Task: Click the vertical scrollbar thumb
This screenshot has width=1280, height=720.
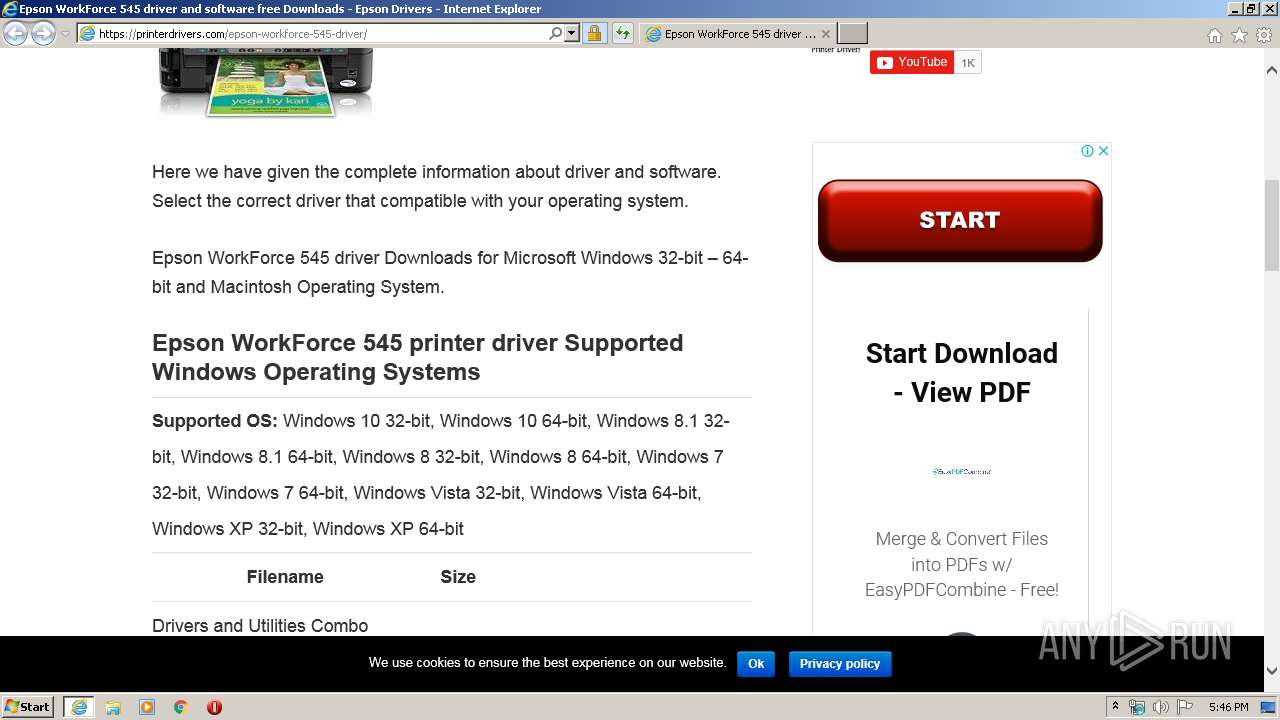Action: tap(1271, 225)
